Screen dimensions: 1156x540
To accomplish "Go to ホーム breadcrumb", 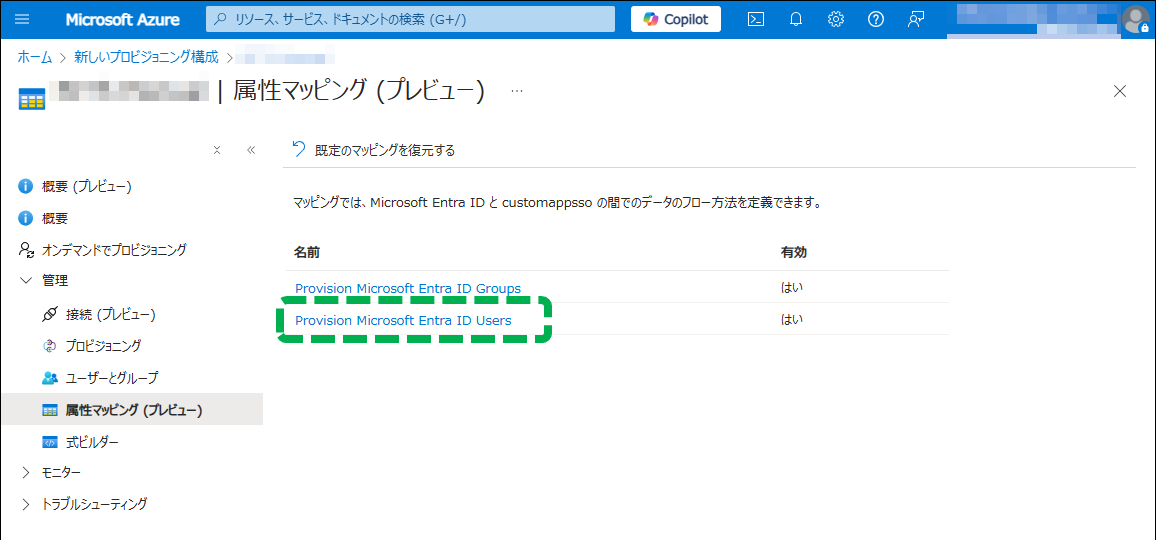I will click(35, 57).
